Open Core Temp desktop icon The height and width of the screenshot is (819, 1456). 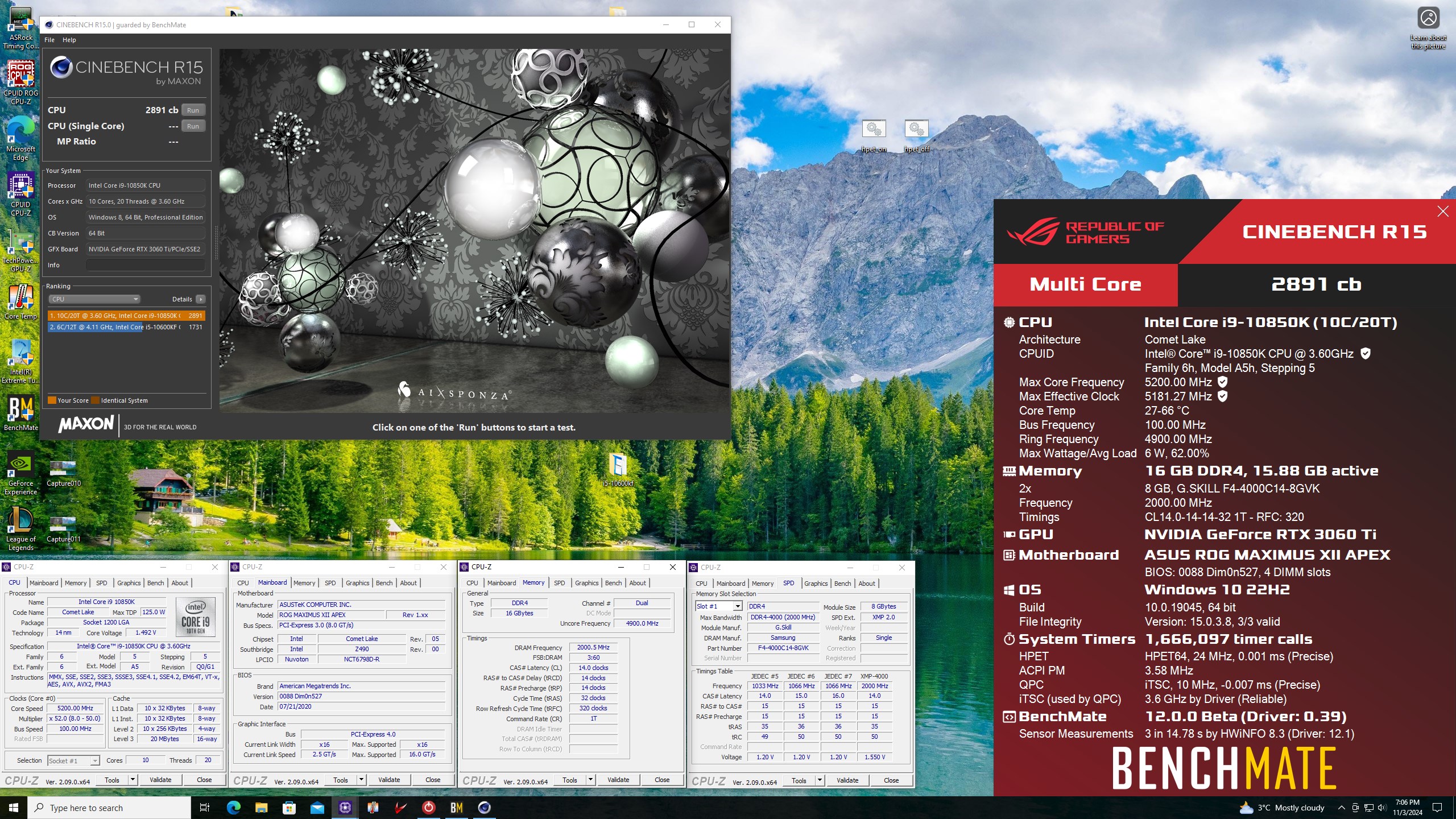(21, 303)
